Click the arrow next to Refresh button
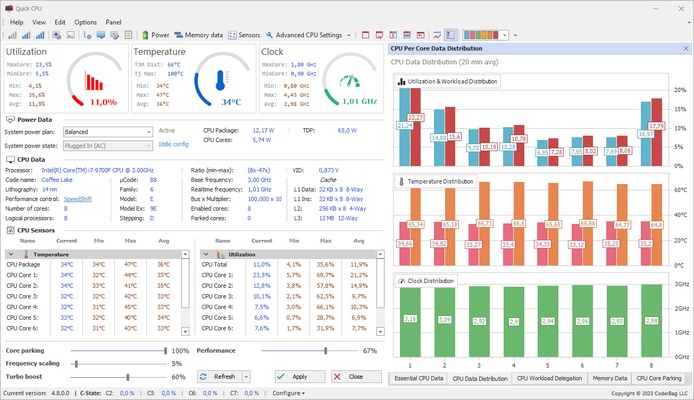694x400 pixels. [x=245, y=377]
